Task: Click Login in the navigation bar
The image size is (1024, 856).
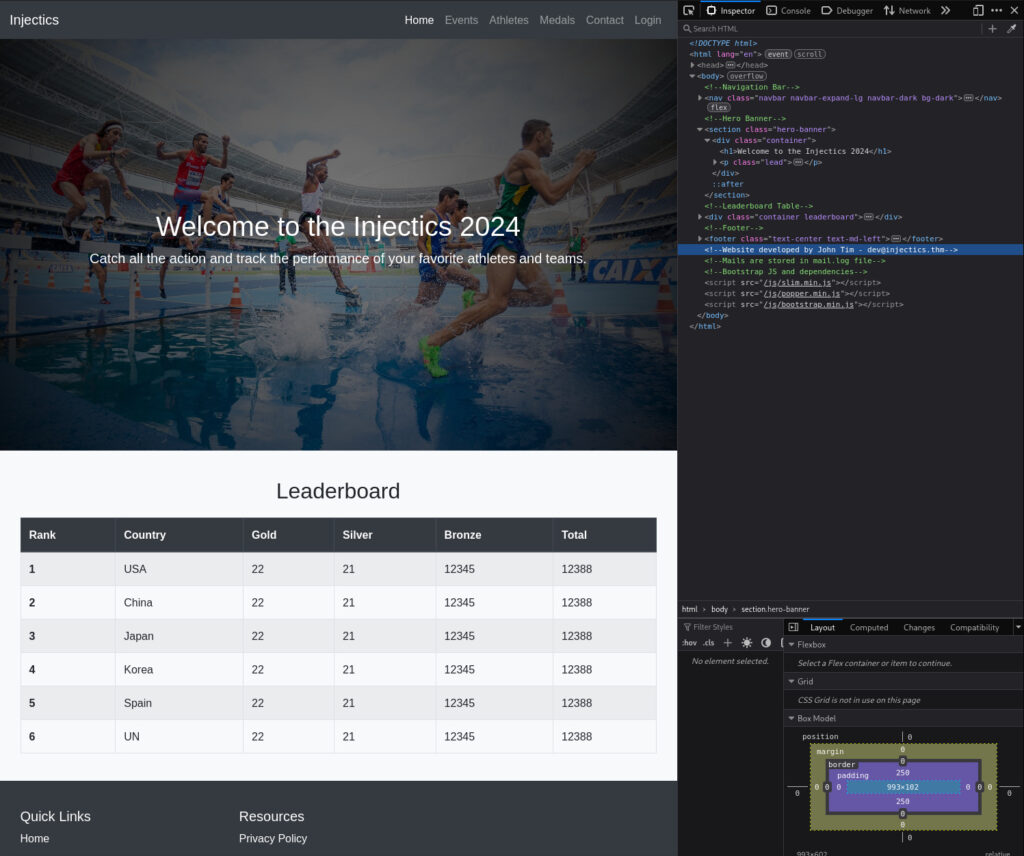Action: pos(648,19)
